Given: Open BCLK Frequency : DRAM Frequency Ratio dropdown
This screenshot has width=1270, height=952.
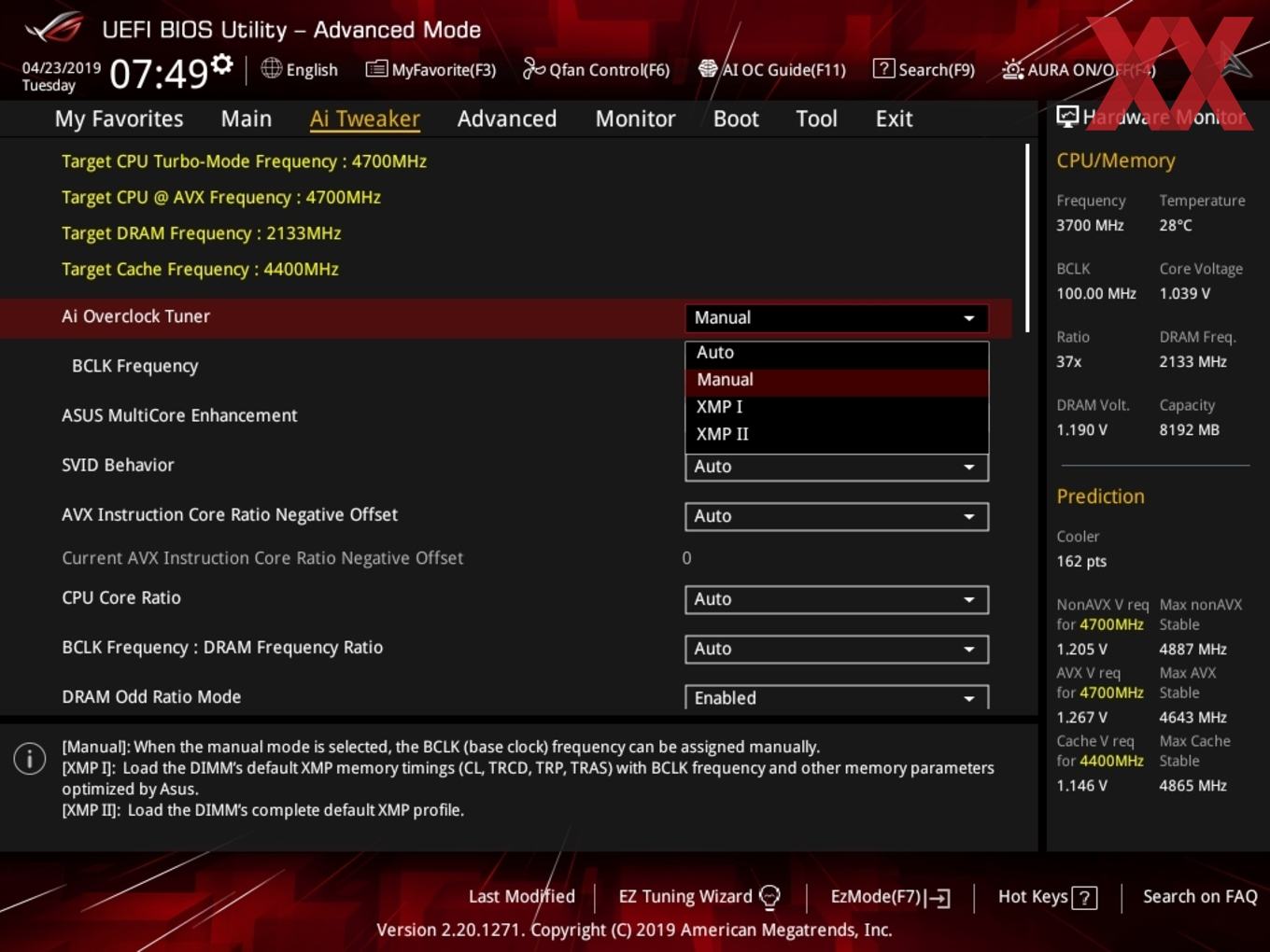Looking at the screenshot, I should [837, 649].
